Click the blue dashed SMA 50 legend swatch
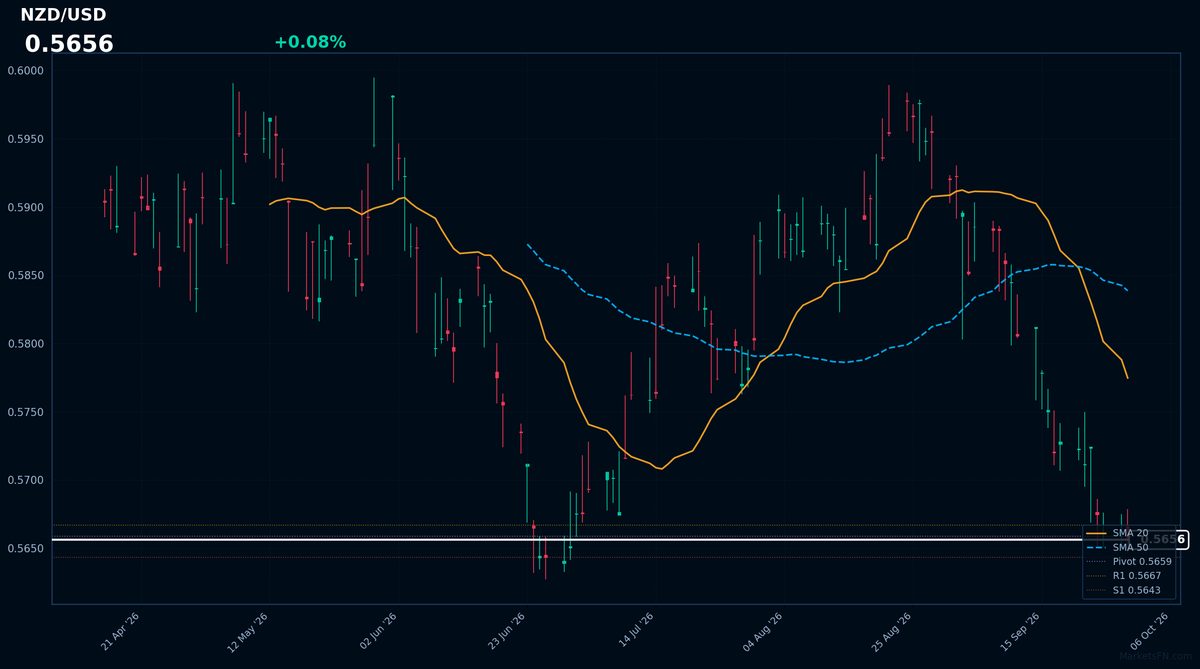 coord(1096,547)
